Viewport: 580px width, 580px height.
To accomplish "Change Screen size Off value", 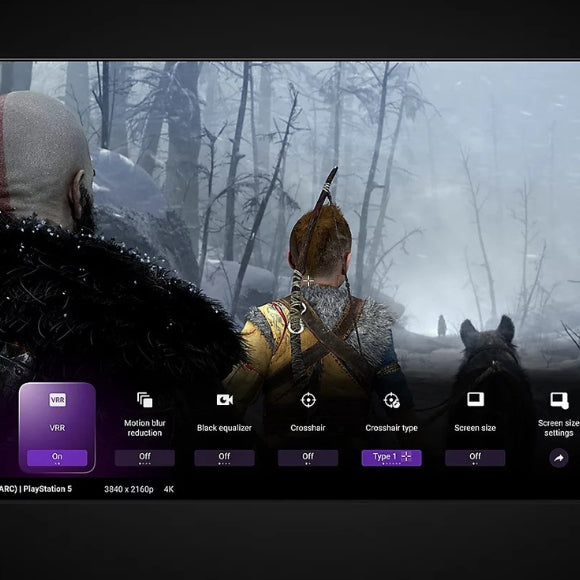I will 475,458.
